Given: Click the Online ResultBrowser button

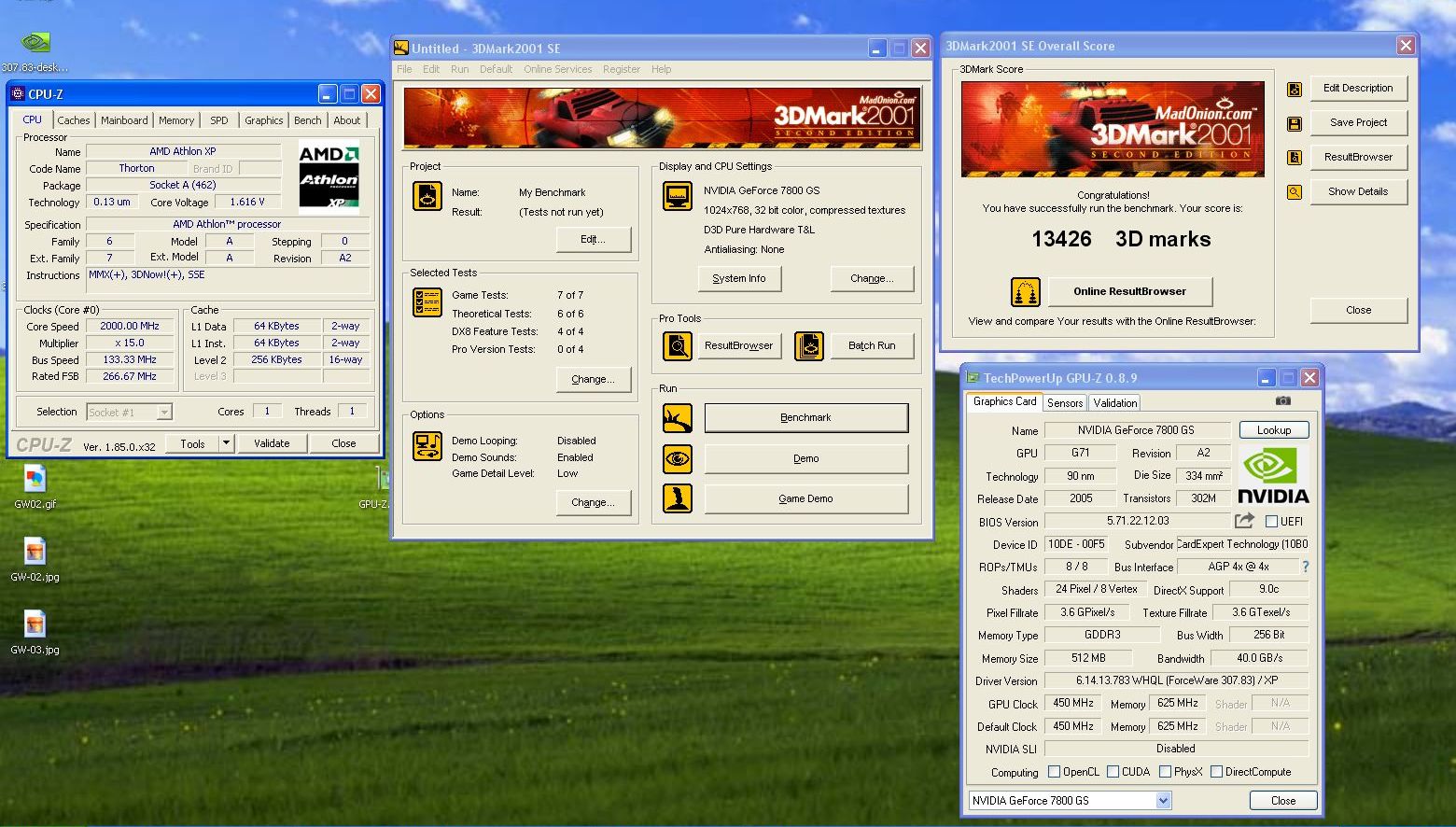Looking at the screenshot, I should coord(1129,291).
